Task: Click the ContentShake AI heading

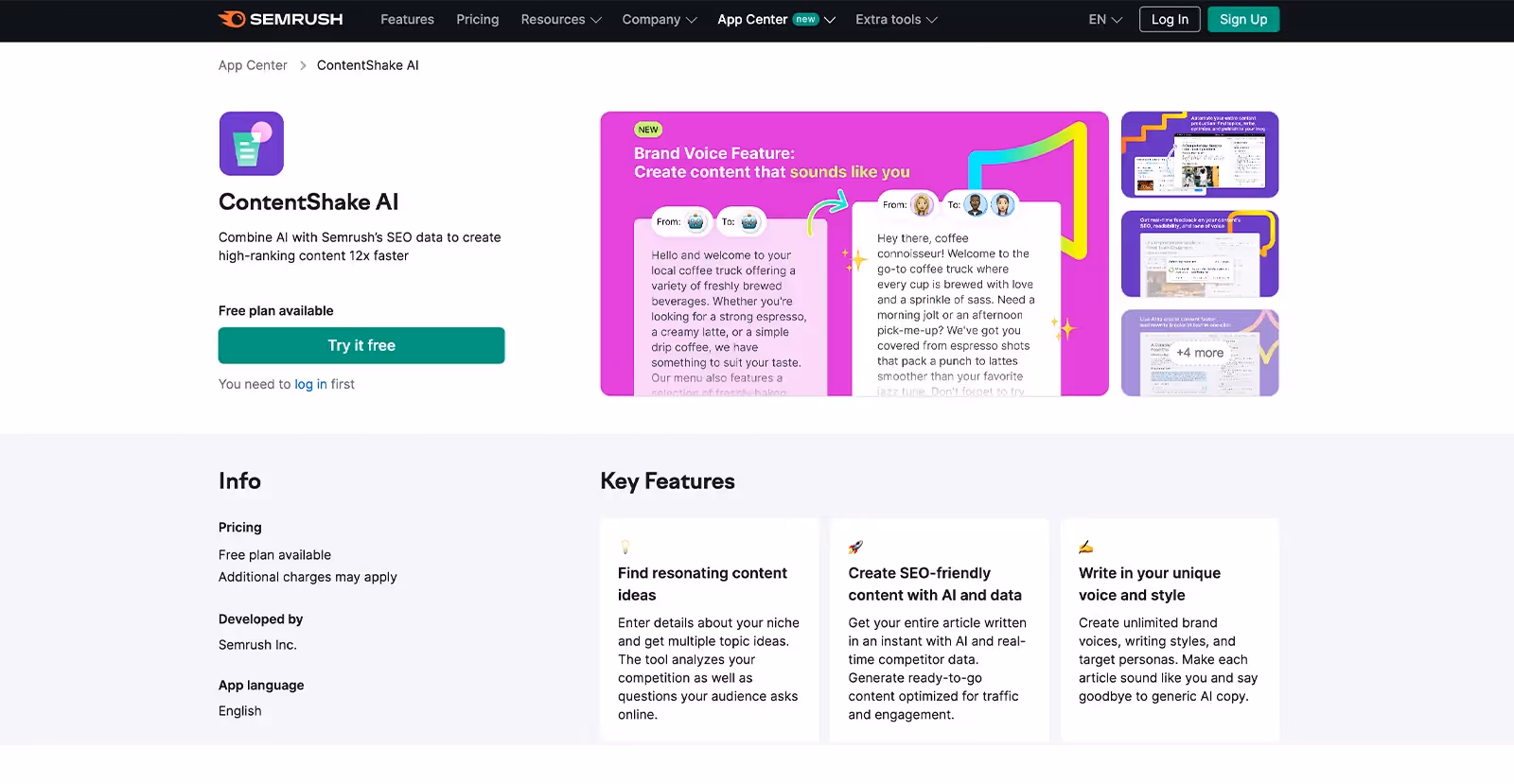Action: pos(308,201)
